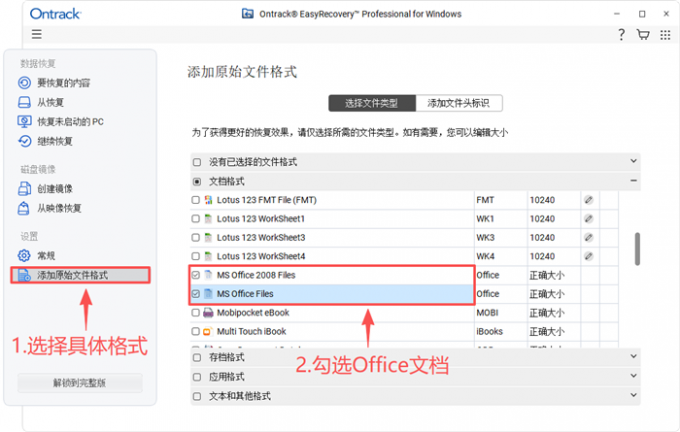Check 文本和其他格式 group checkbox
The height and width of the screenshot is (432, 680).
click(197, 396)
